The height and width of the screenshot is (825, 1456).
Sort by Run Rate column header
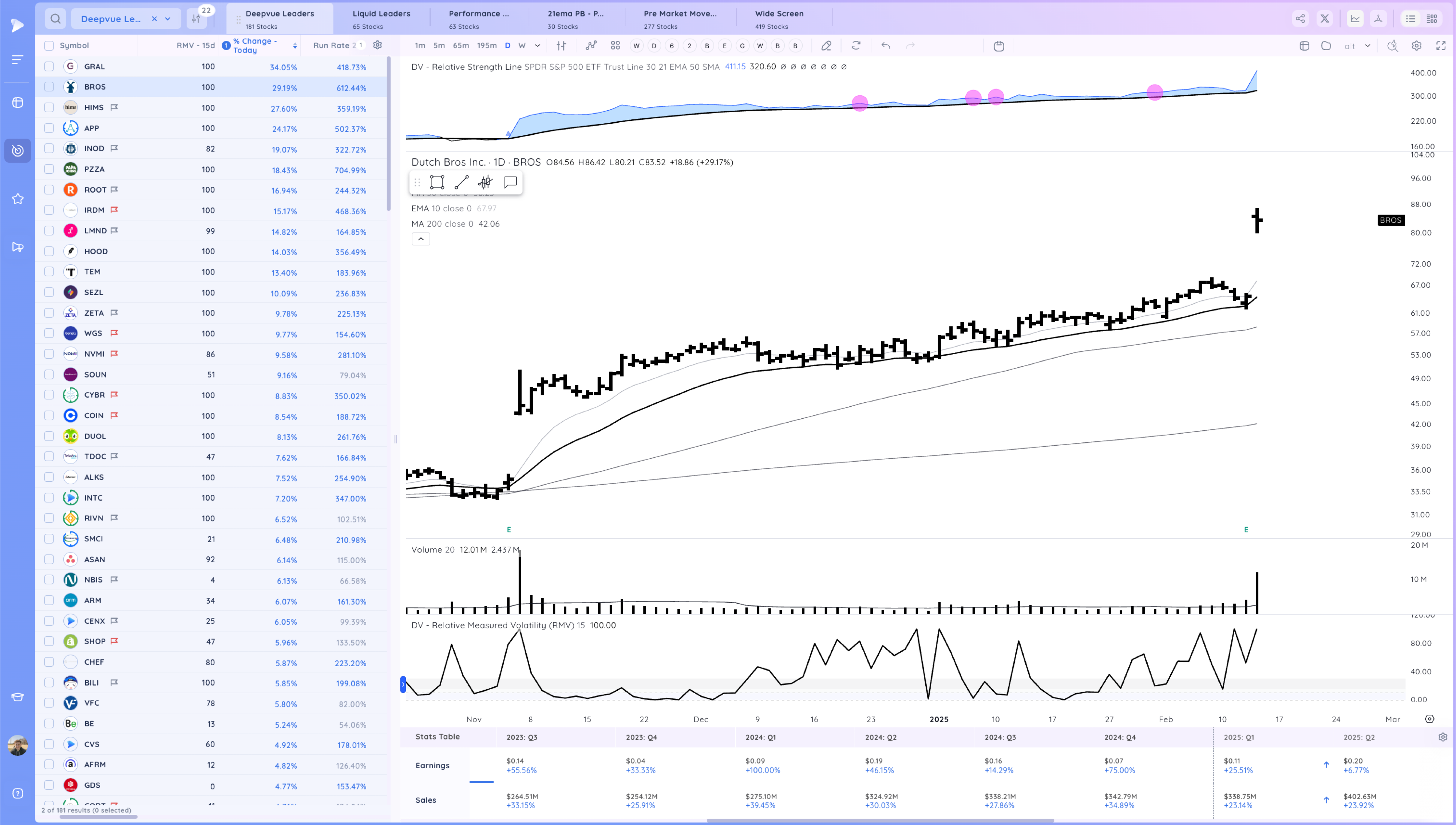[331, 46]
